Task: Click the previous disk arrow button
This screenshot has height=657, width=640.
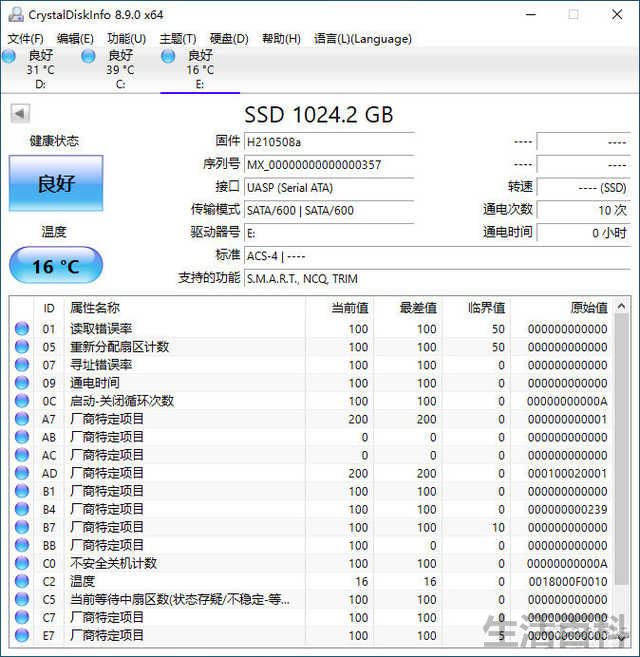Action: [20, 114]
